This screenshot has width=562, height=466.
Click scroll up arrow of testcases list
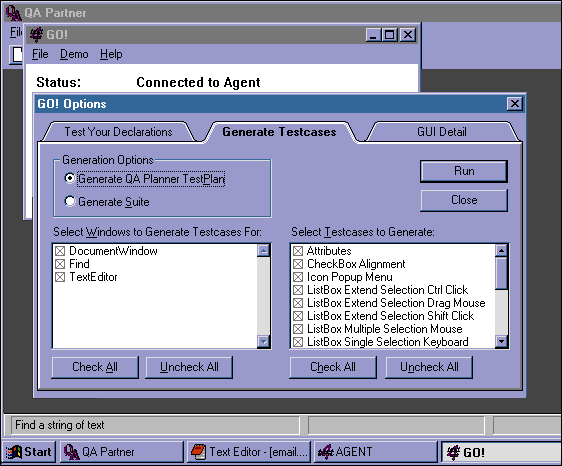pyautogui.click(x=501, y=250)
